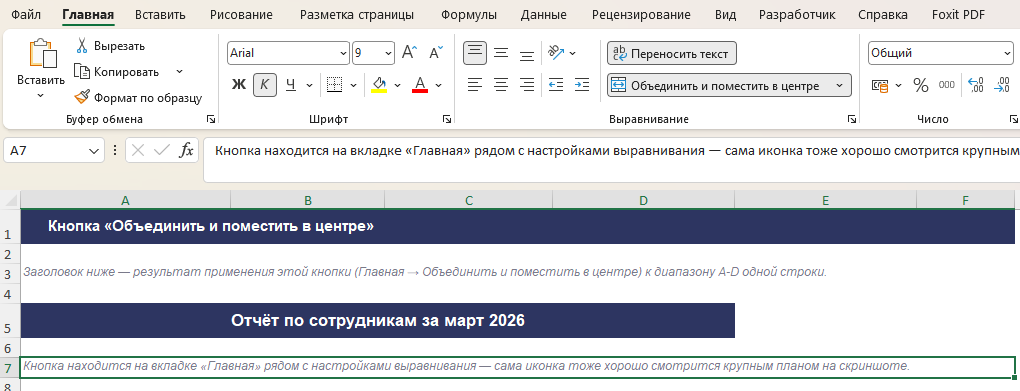The image size is (1020, 391).
Task: Expand fill color dropdown arrow
Action: (x=397, y=85)
